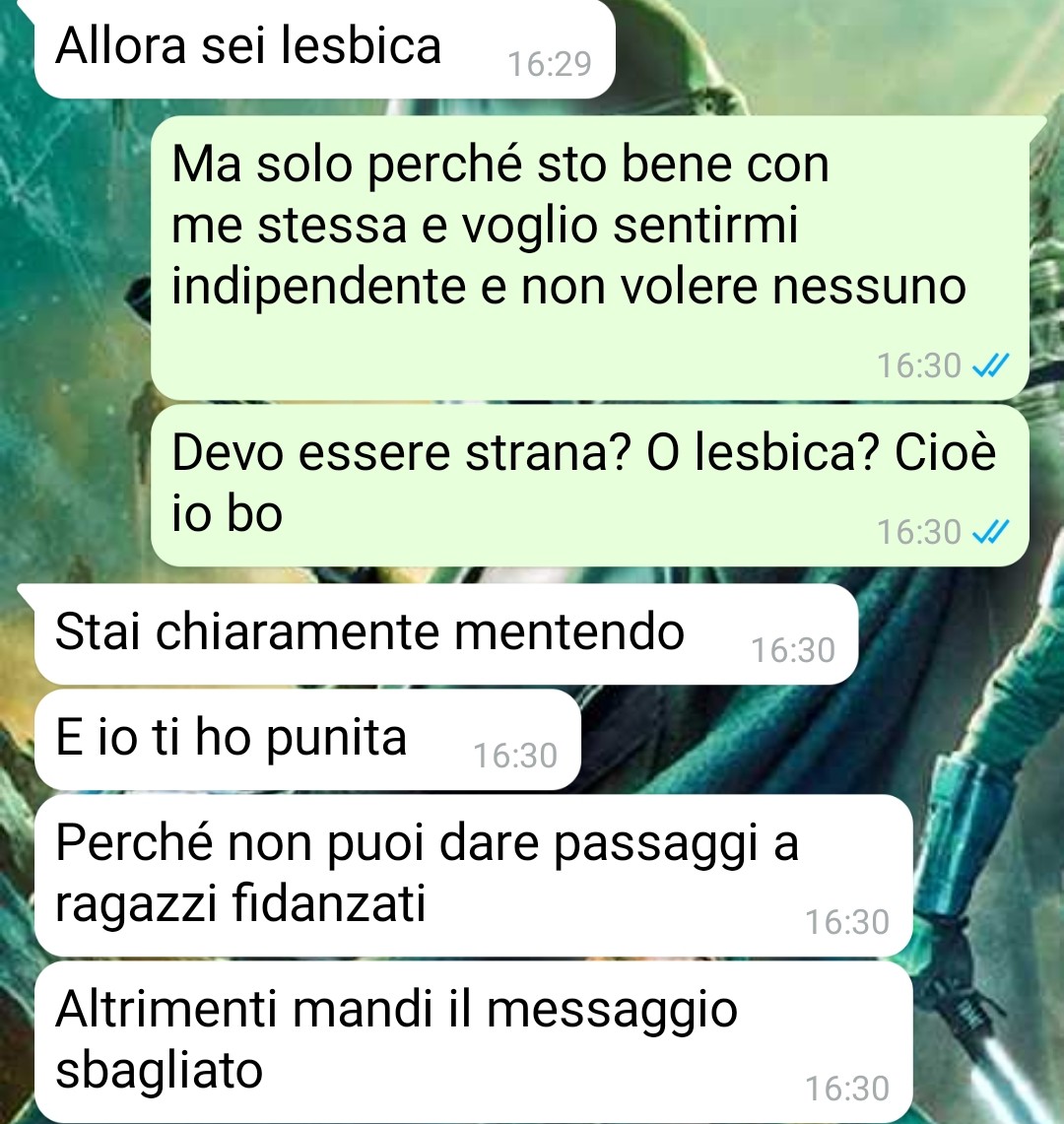
Task: Tap the 16:30 timestamp under 'ragazzi fidanzati'
Action: click(847, 922)
